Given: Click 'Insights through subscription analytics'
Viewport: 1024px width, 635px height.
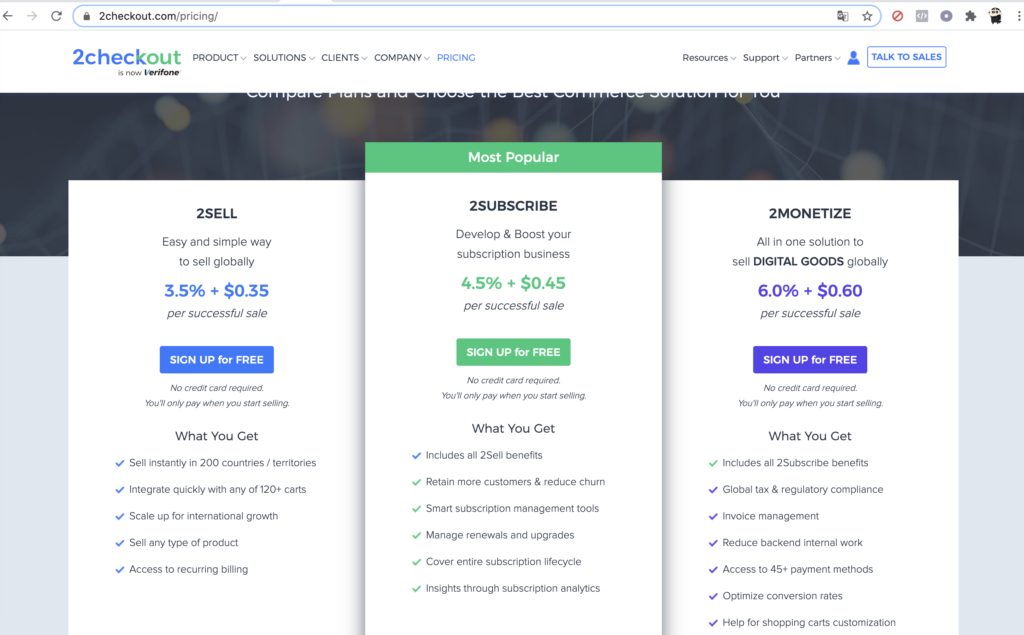Looking at the screenshot, I should 513,589.
